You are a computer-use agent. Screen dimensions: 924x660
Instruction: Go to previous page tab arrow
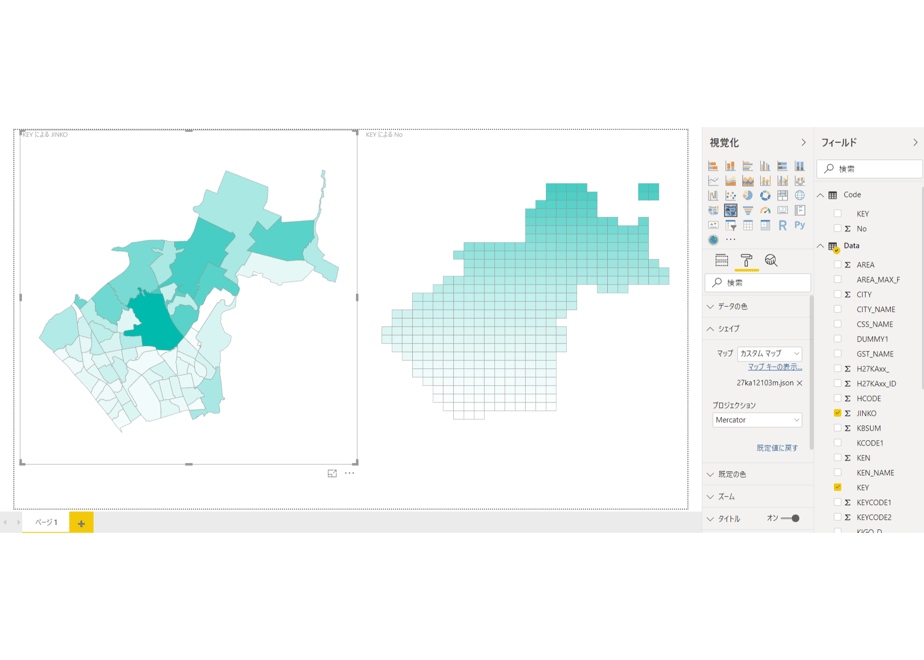tap(5, 522)
